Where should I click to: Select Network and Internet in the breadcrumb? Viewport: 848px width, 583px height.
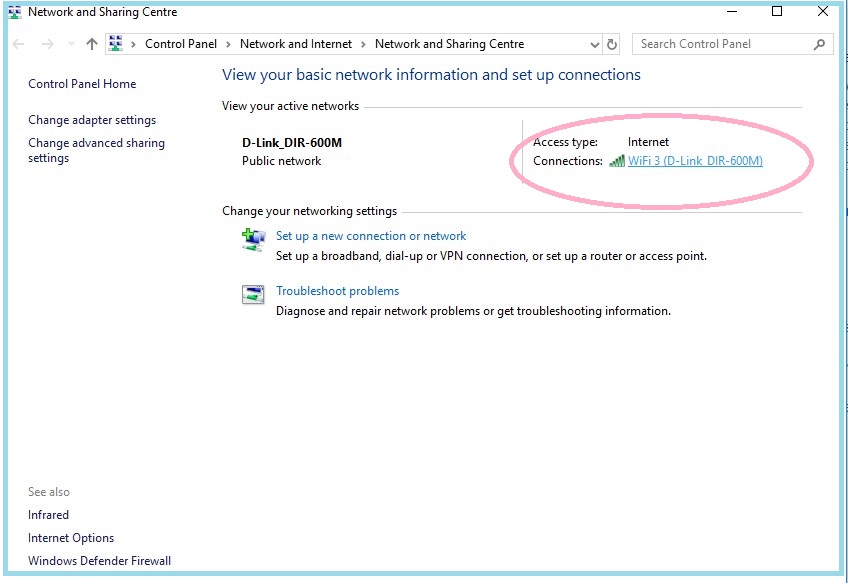[296, 44]
